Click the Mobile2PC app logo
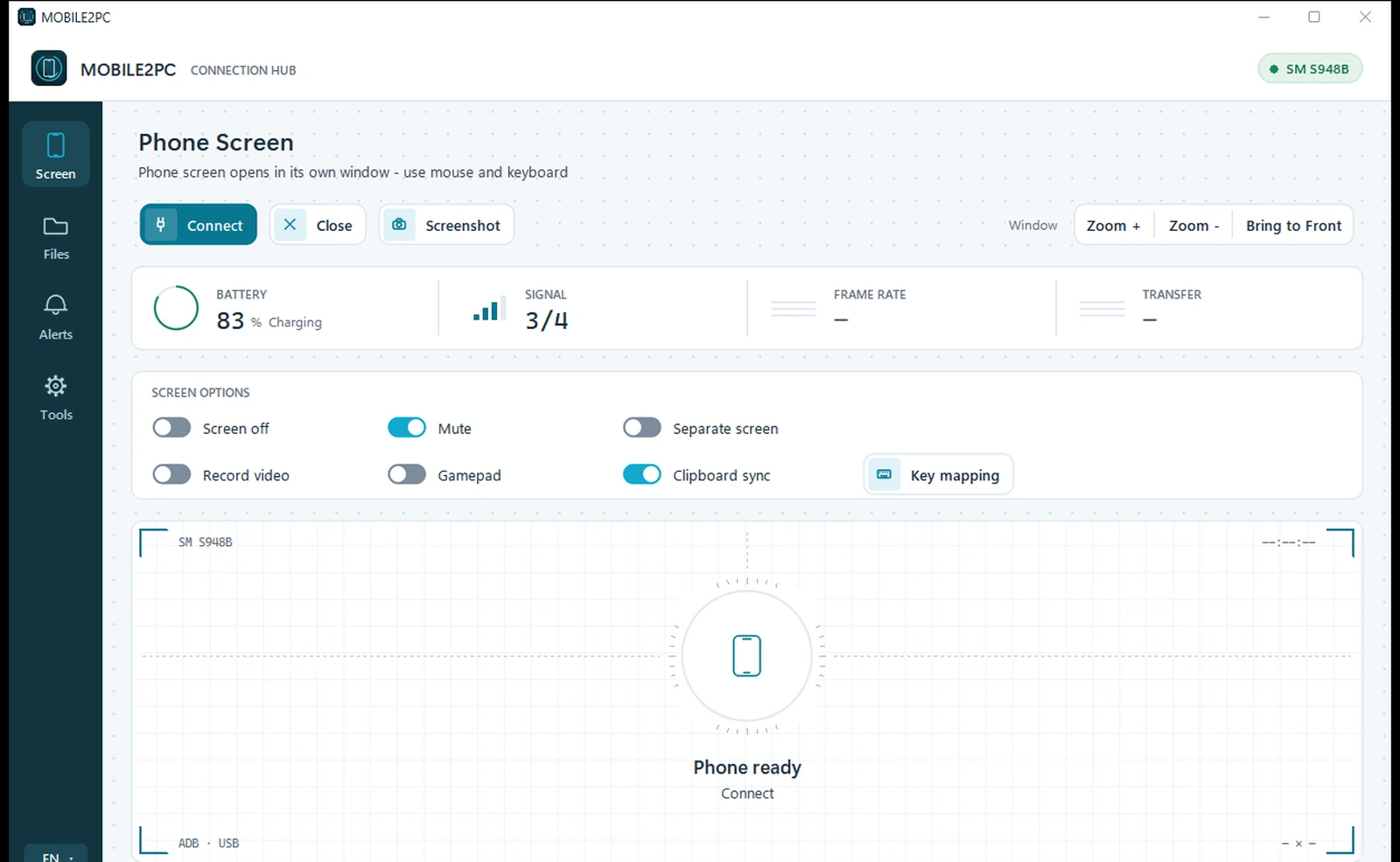The width and height of the screenshot is (1400, 862). [x=49, y=68]
